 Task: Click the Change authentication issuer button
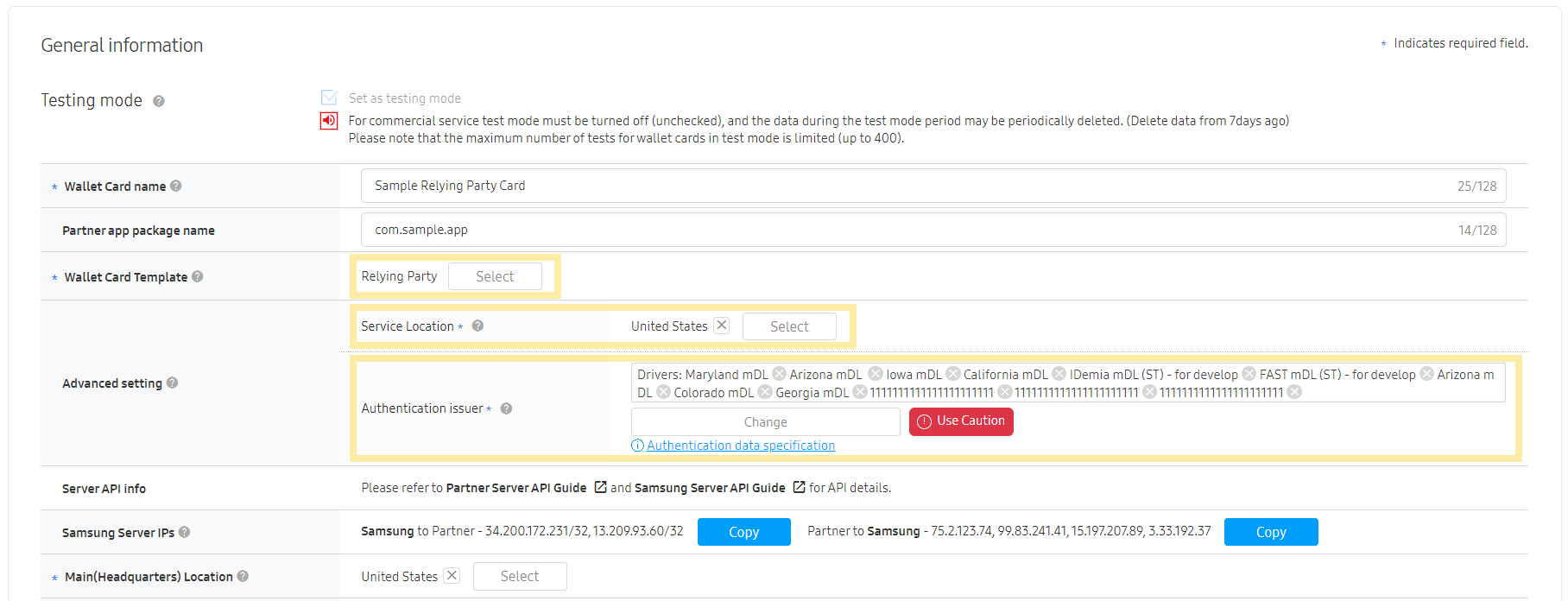pos(765,421)
